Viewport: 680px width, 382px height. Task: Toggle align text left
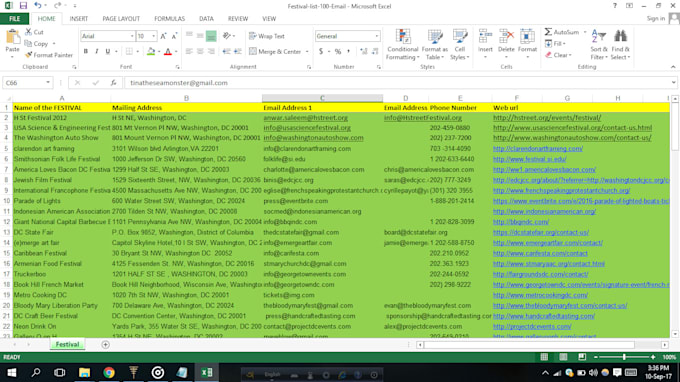(189, 52)
